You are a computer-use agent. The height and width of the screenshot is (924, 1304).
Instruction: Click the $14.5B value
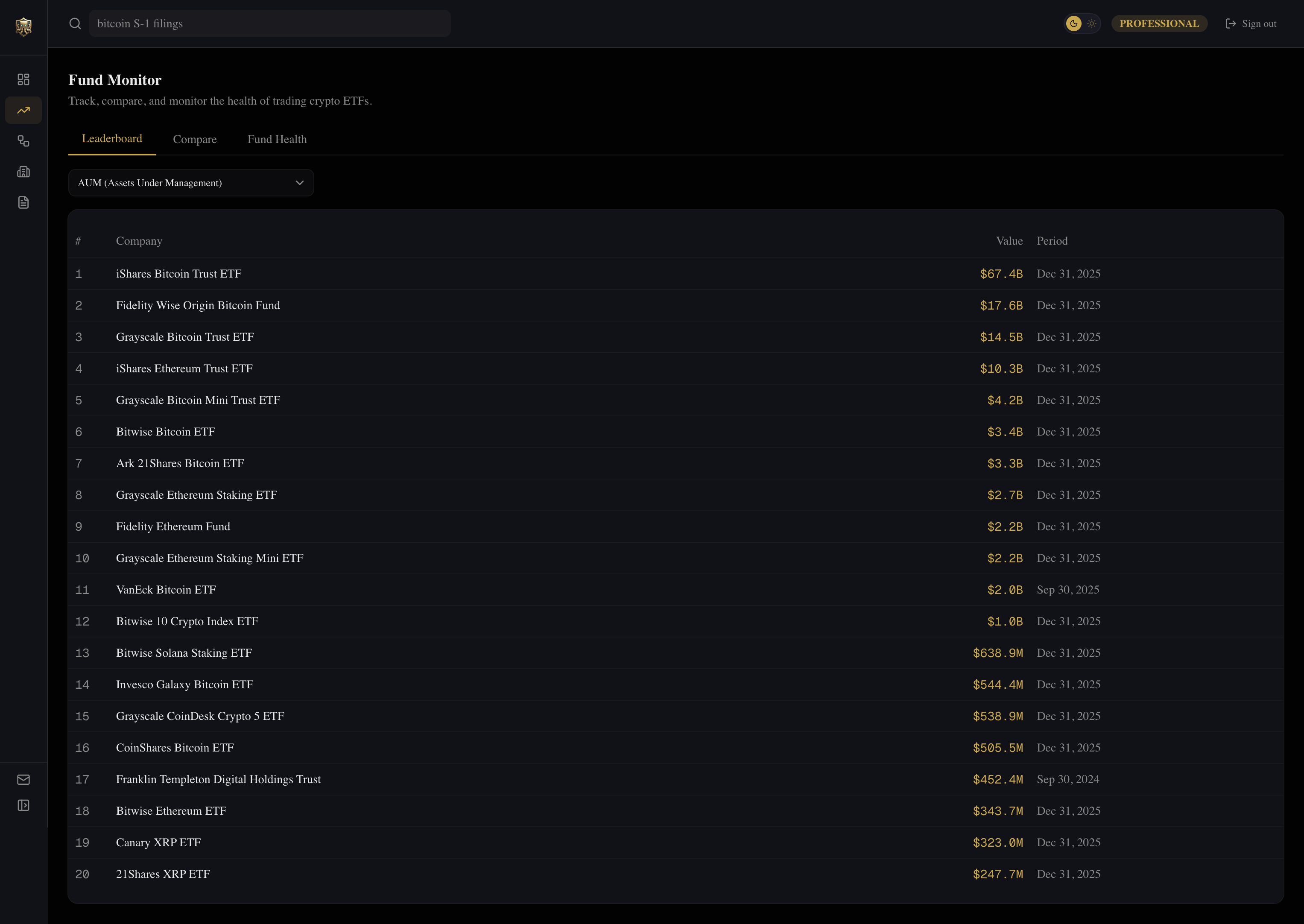tap(1001, 337)
